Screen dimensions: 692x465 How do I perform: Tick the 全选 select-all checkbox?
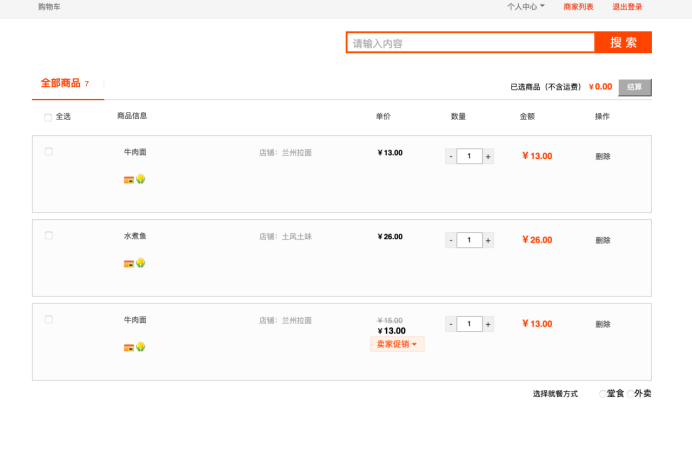(x=48, y=117)
